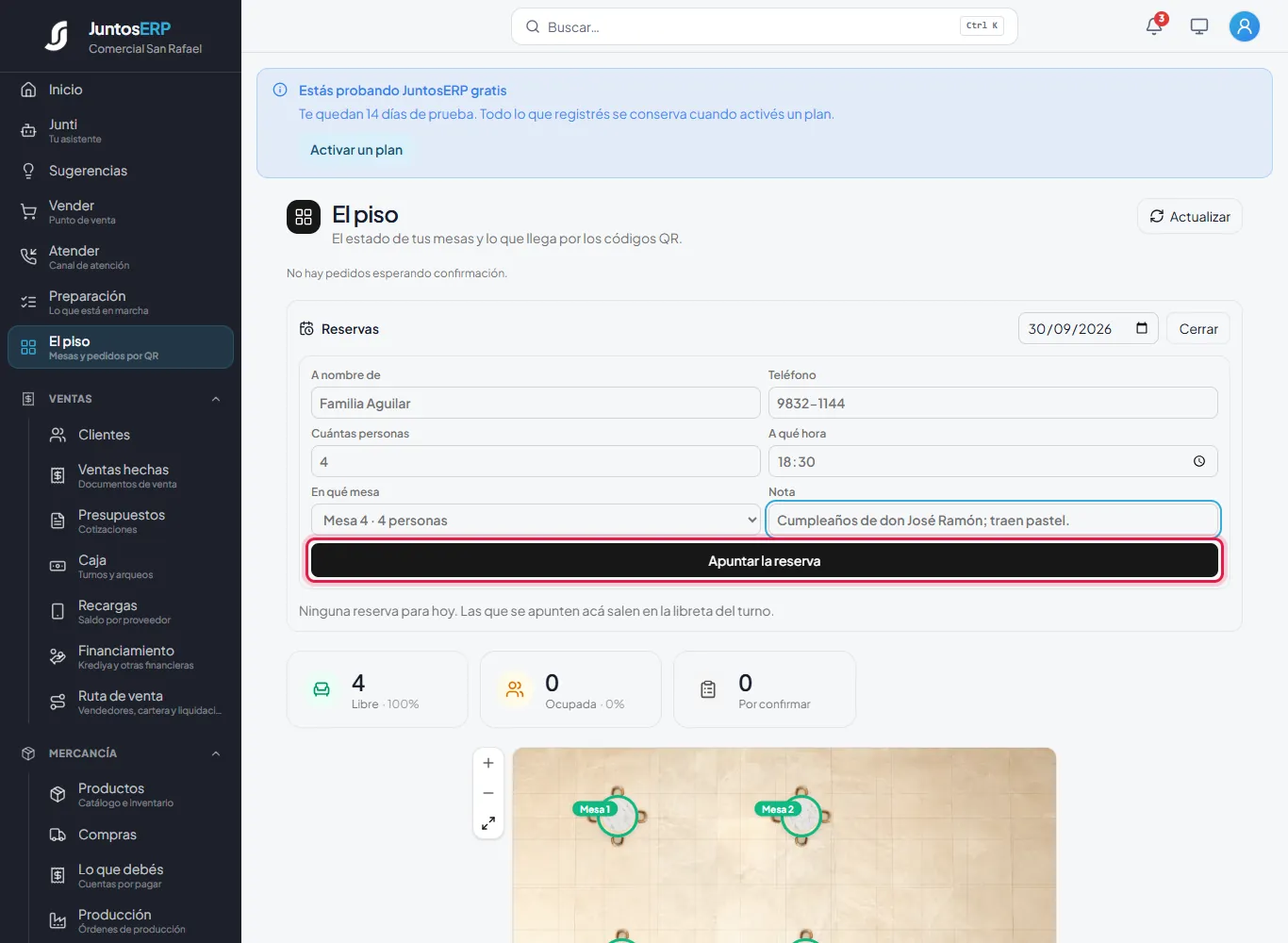Image resolution: width=1288 pixels, height=943 pixels.
Task: Open Preparación in the sidebar
Action: pos(121,302)
